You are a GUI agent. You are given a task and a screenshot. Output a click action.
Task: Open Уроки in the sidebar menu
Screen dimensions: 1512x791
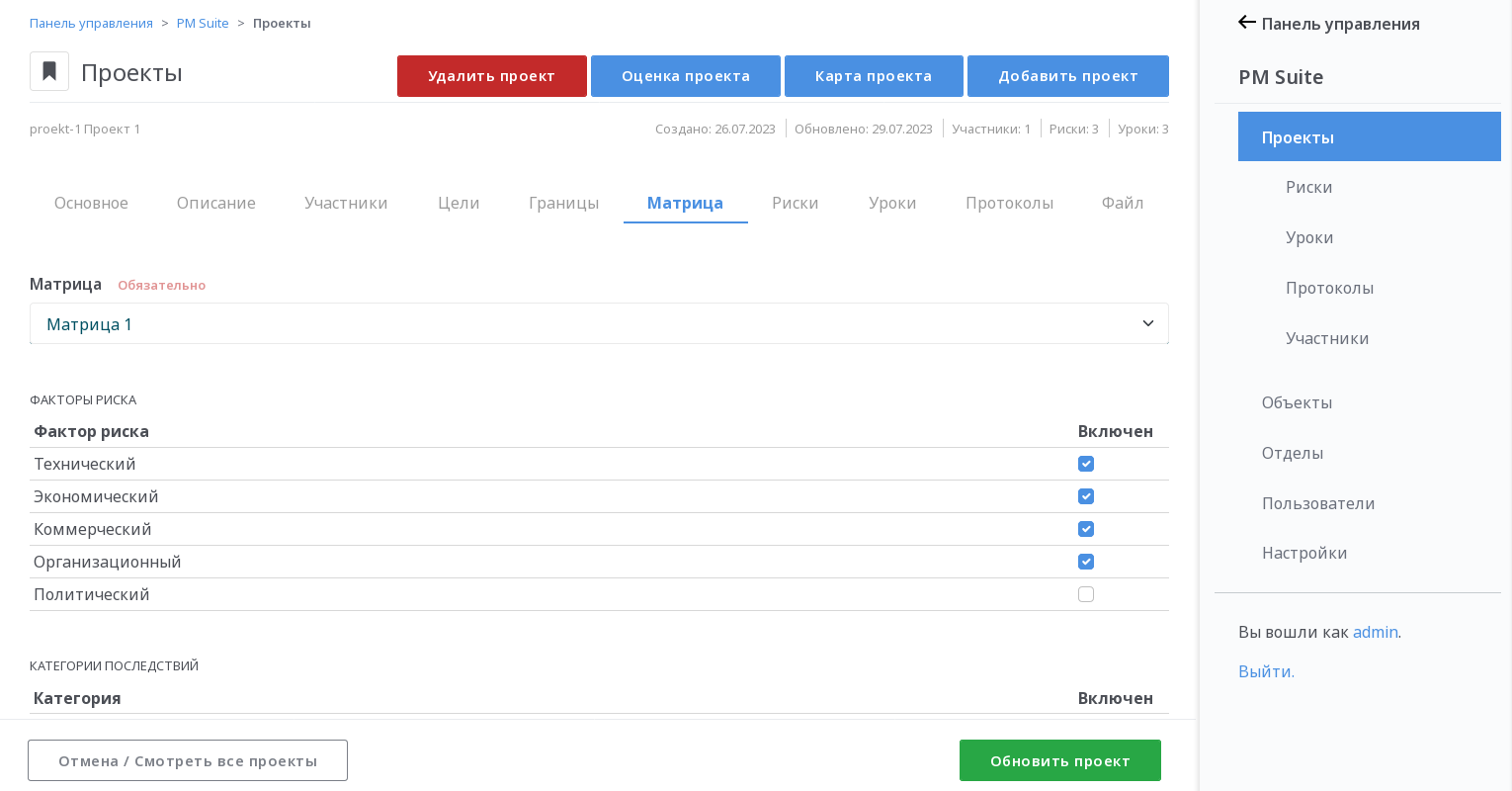pos(1309,237)
